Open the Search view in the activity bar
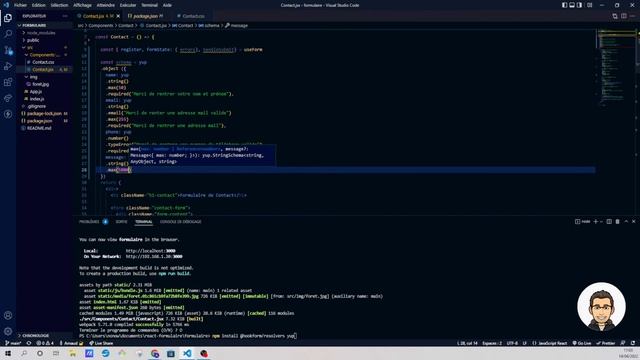The image size is (640, 360). (x=8, y=34)
